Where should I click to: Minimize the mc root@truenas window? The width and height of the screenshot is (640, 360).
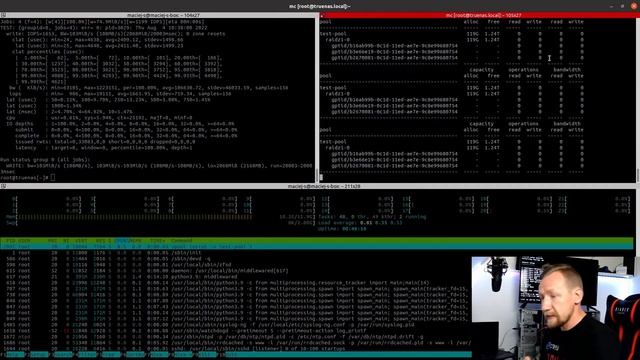pos(611,6)
